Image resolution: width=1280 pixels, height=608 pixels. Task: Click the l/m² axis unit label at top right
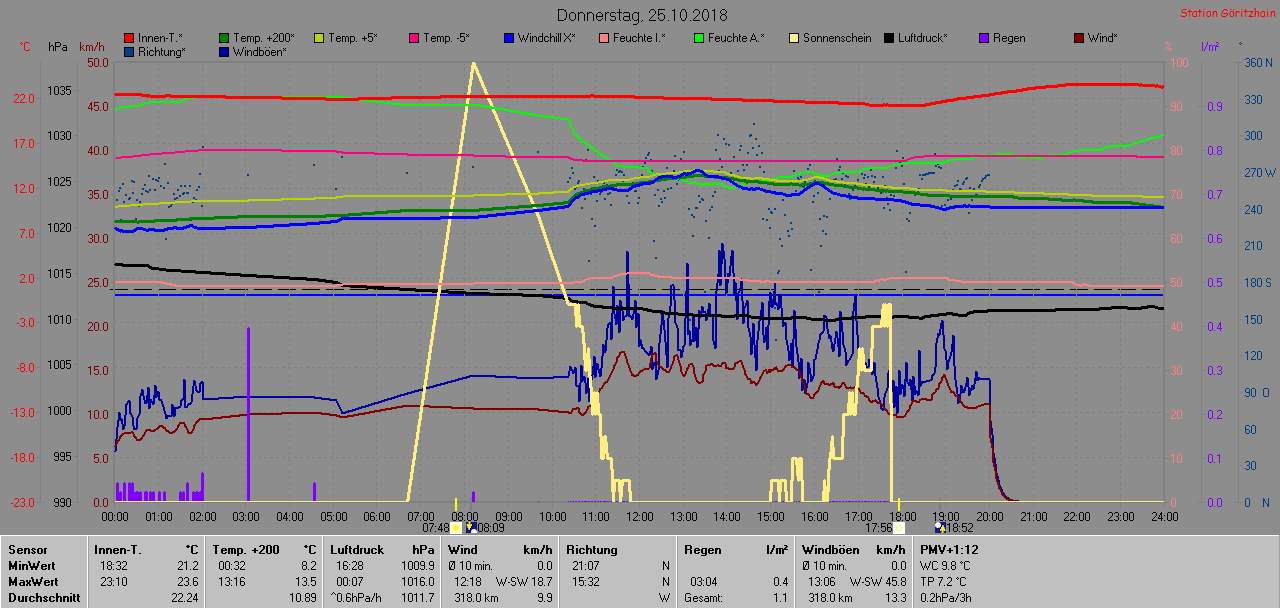click(x=1208, y=47)
